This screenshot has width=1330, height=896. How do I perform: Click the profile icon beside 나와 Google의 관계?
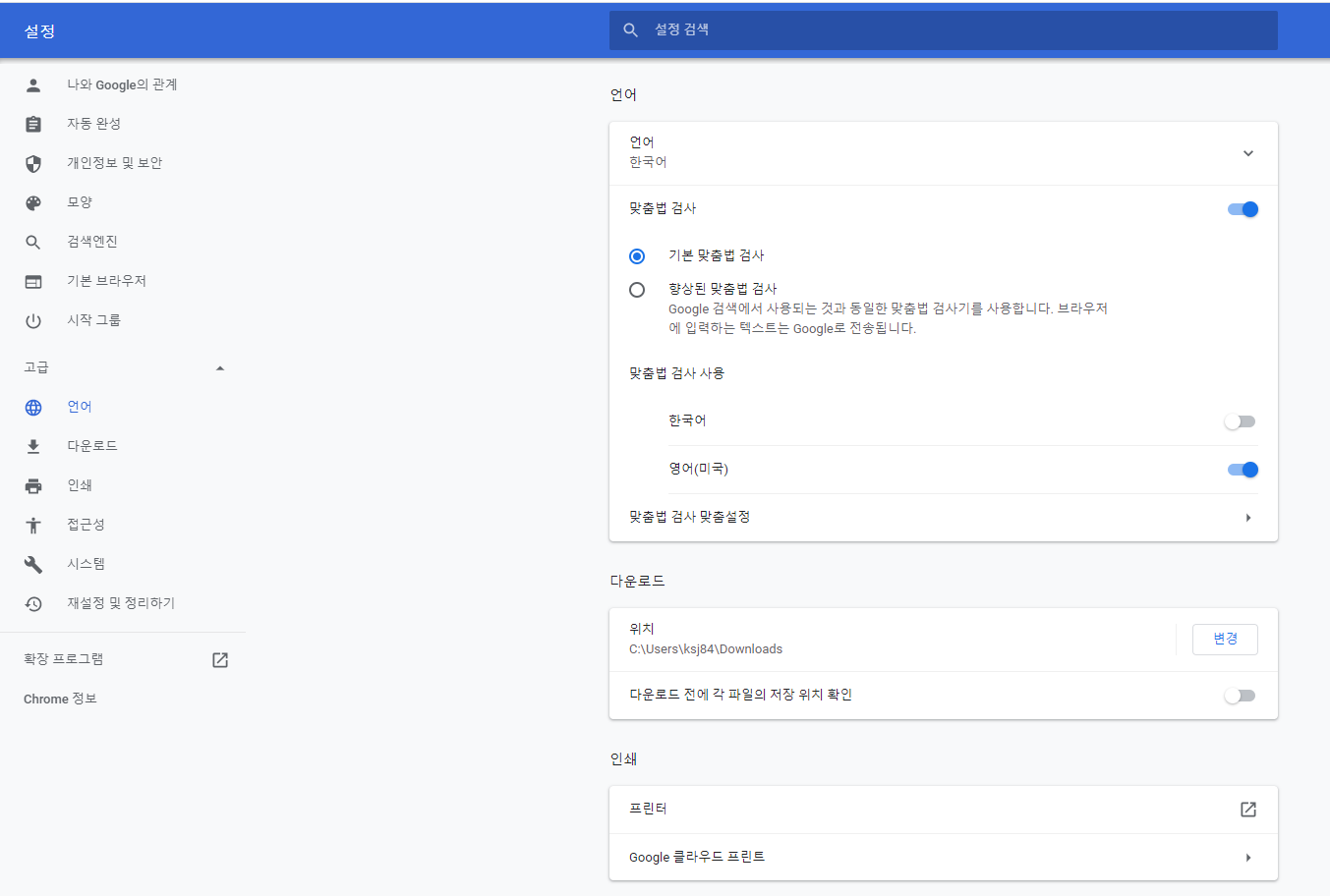33,84
